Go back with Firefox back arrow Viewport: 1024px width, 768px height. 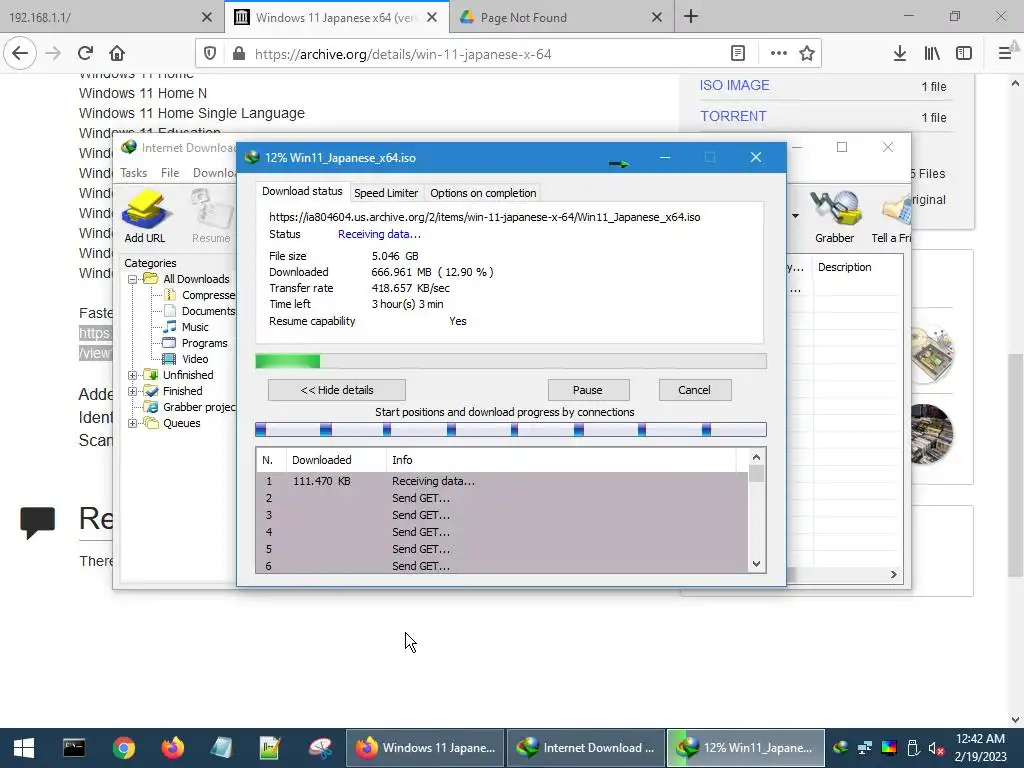20,54
